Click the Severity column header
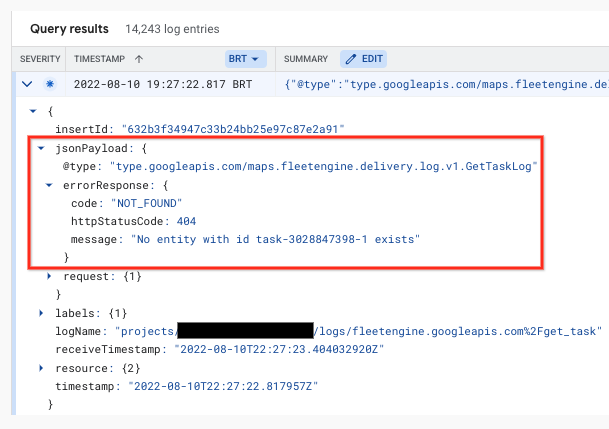The width and height of the screenshot is (609, 429). [x=40, y=59]
